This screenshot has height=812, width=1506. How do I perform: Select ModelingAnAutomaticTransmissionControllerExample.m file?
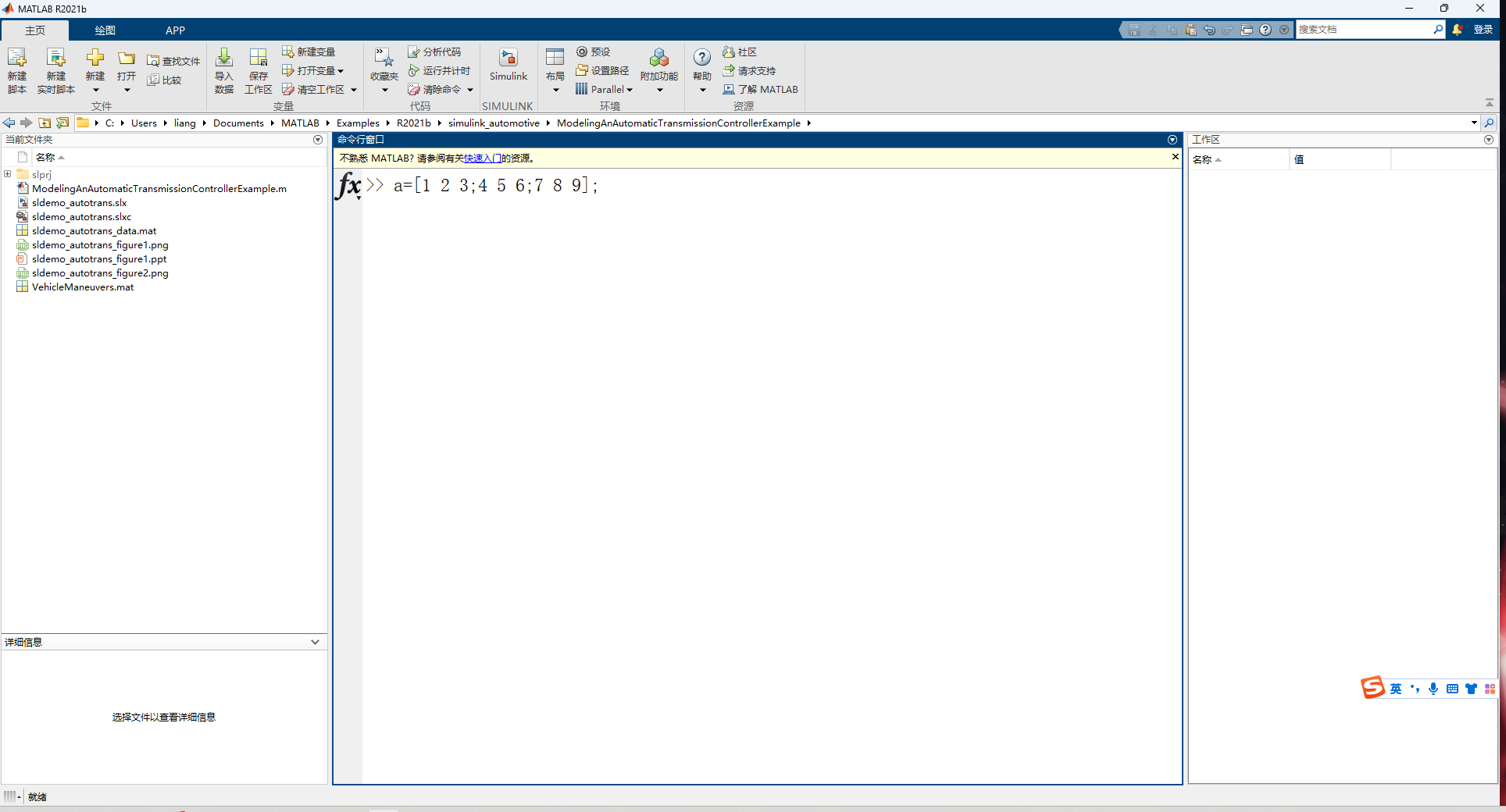(x=159, y=188)
